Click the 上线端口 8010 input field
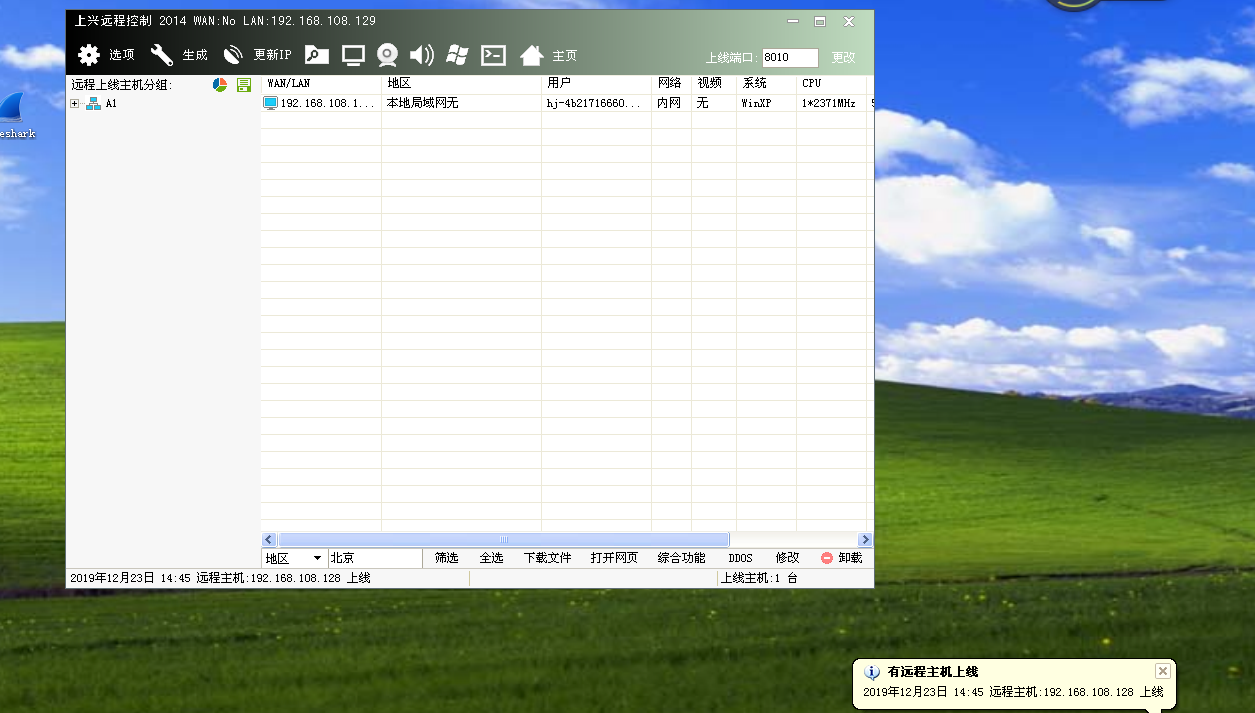The height and width of the screenshot is (713, 1255). [x=790, y=57]
